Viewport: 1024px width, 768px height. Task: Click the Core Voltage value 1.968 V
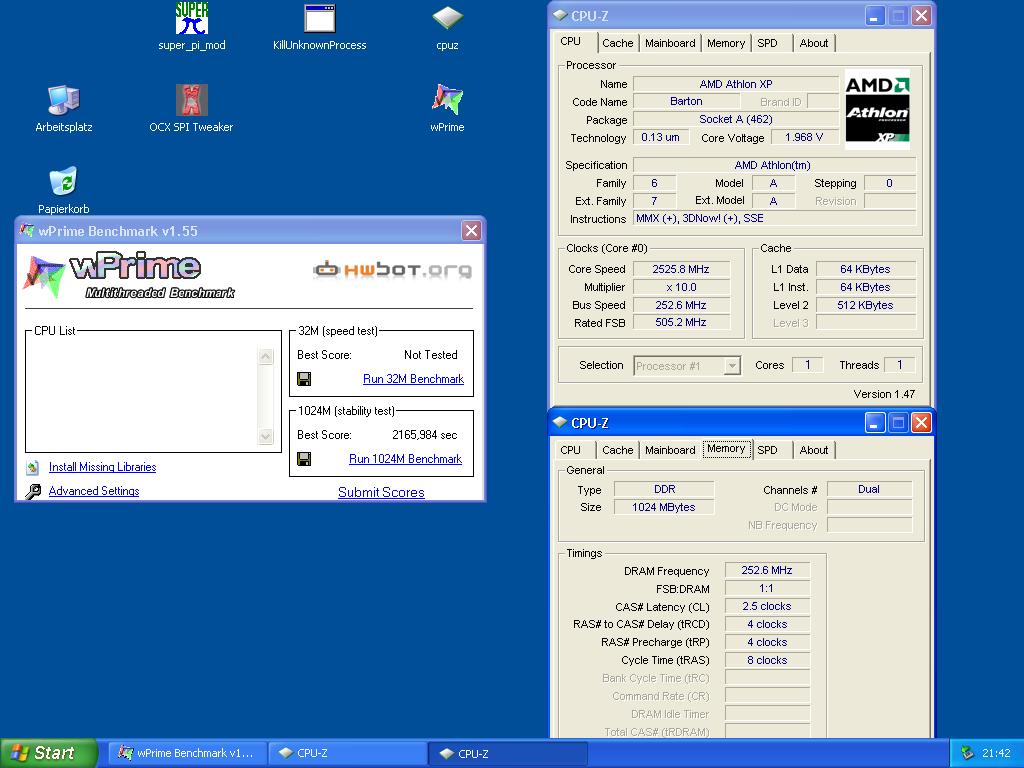tap(804, 137)
